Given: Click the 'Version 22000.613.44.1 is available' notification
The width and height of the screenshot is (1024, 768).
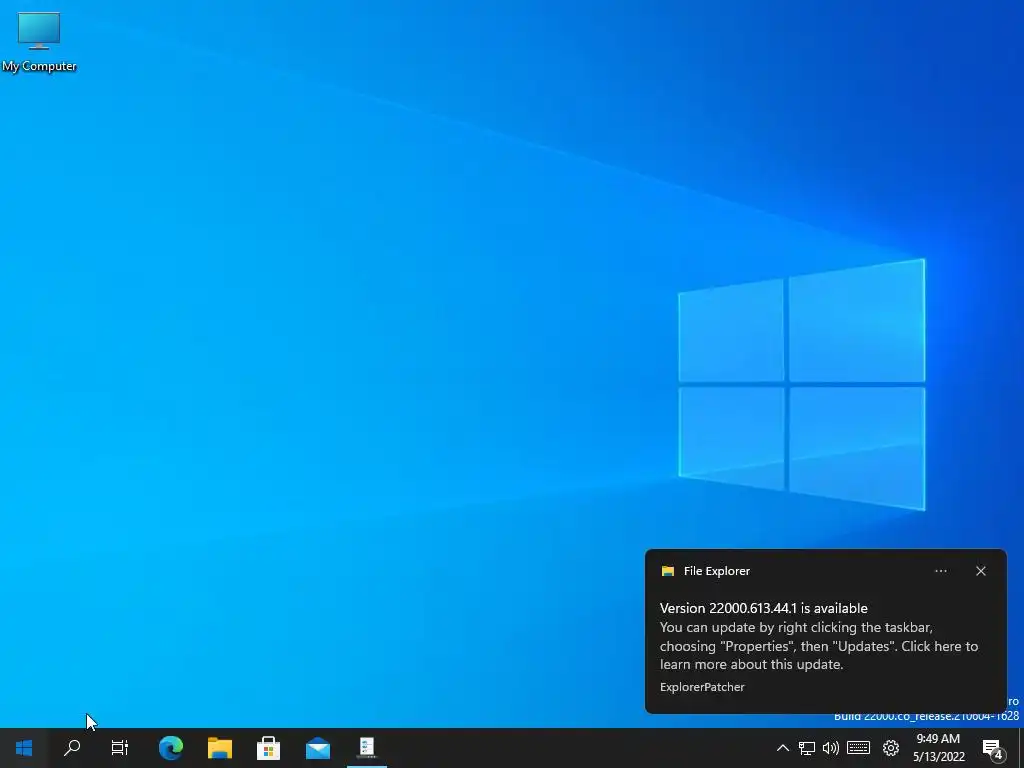Looking at the screenshot, I should (763, 609).
